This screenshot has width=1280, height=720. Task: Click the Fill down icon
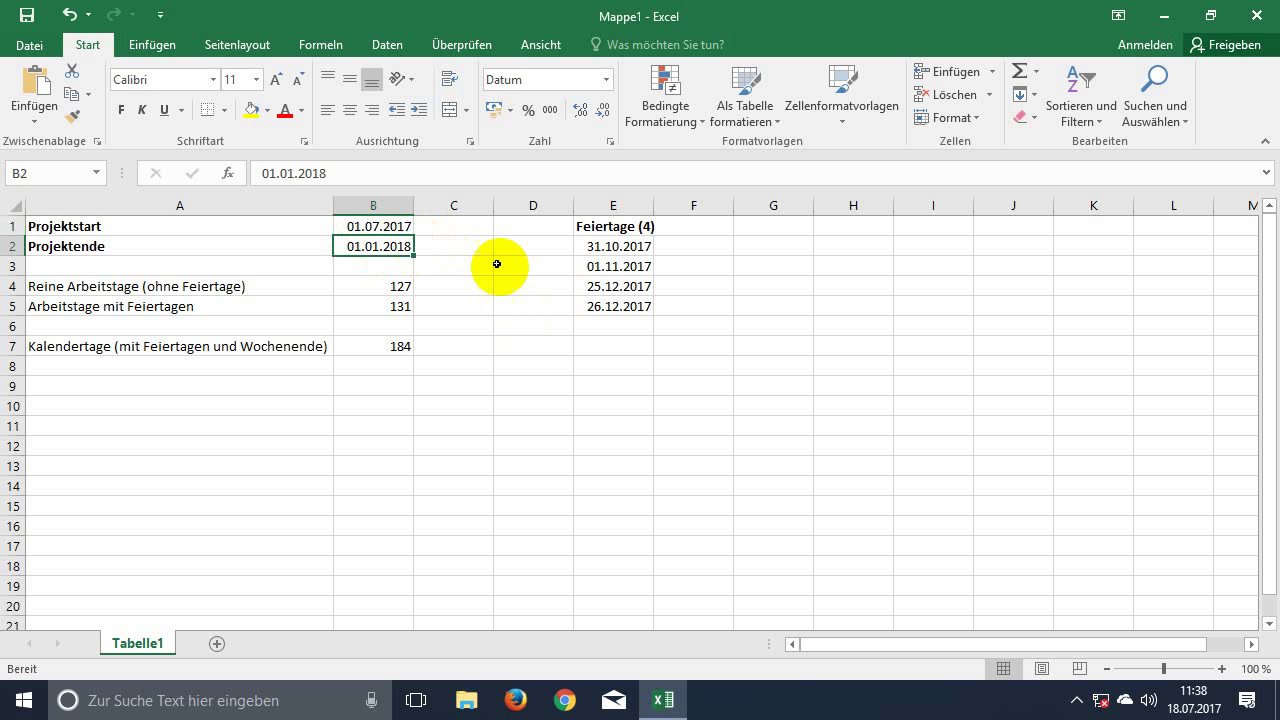tap(1019, 95)
